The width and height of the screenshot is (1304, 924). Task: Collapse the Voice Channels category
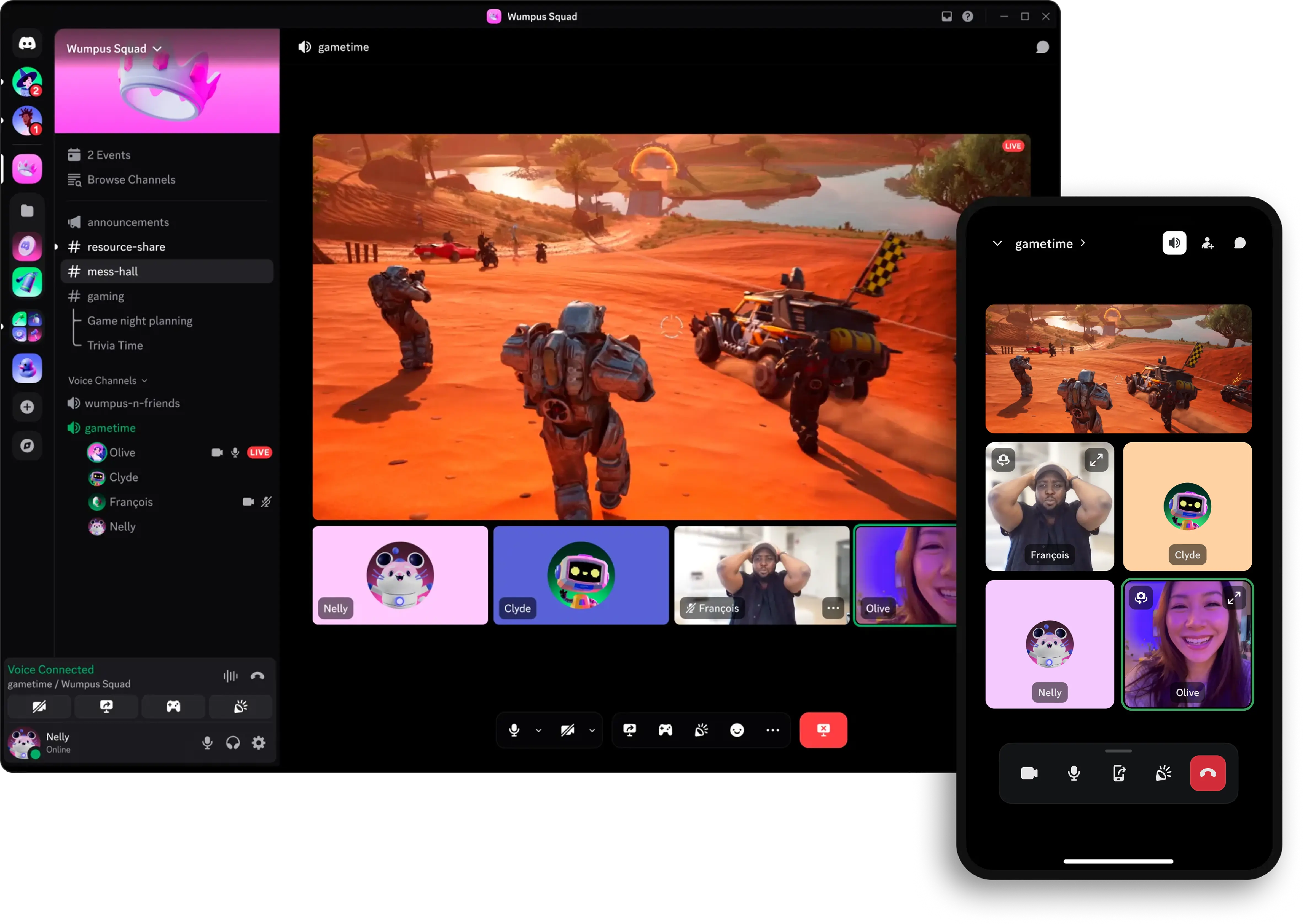point(108,381)
